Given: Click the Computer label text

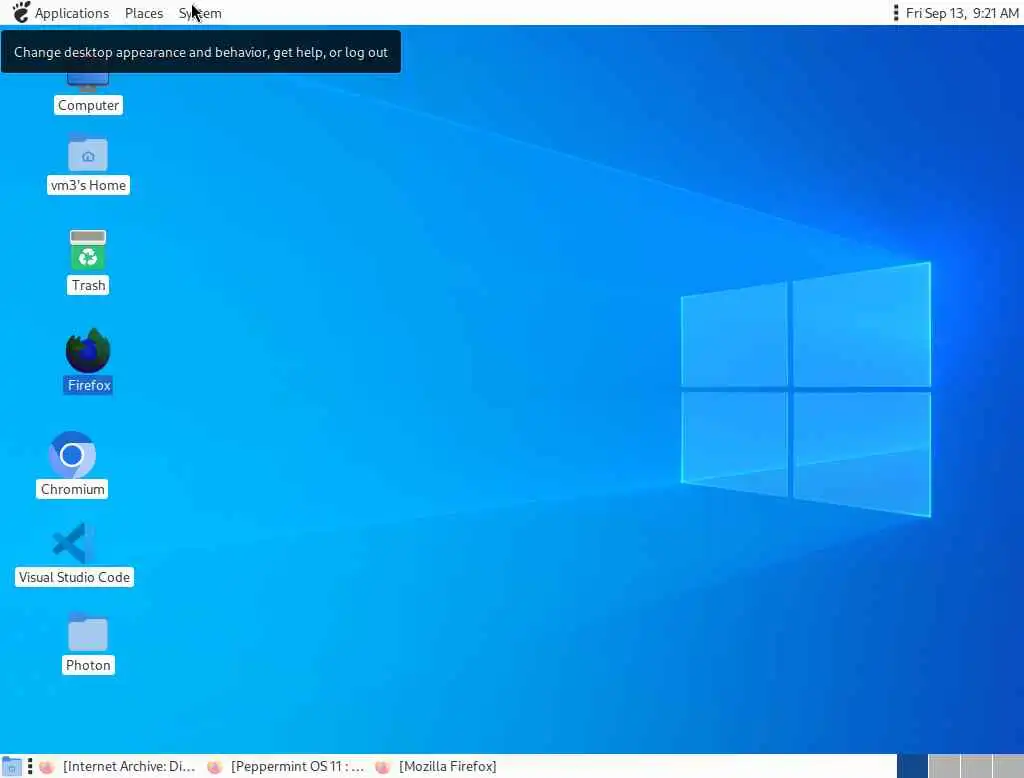Looking at the screenshot, I should (88, 105).
